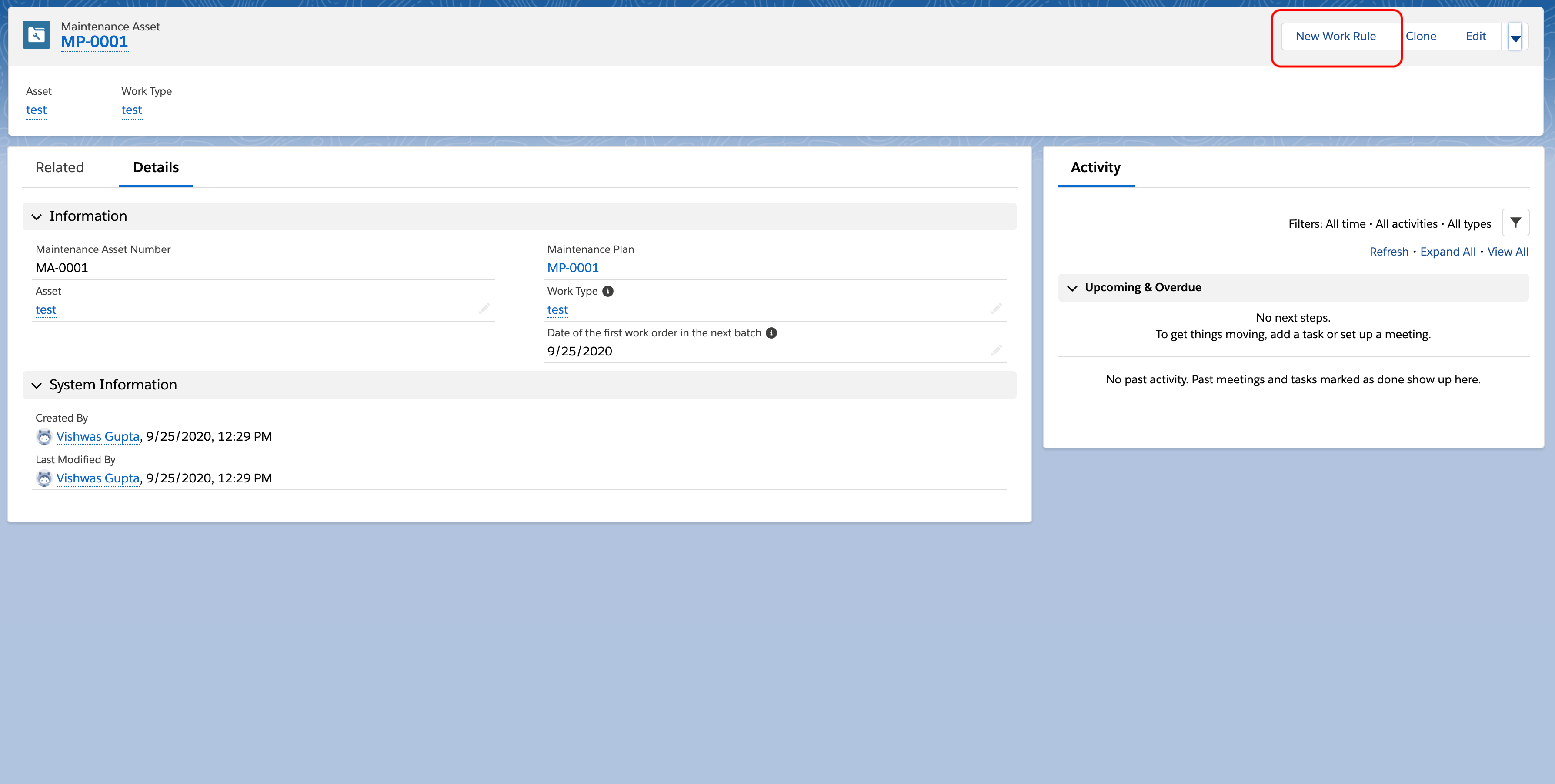
Task: Edit Work Type using the pencil icon
Action: (997, 308)
